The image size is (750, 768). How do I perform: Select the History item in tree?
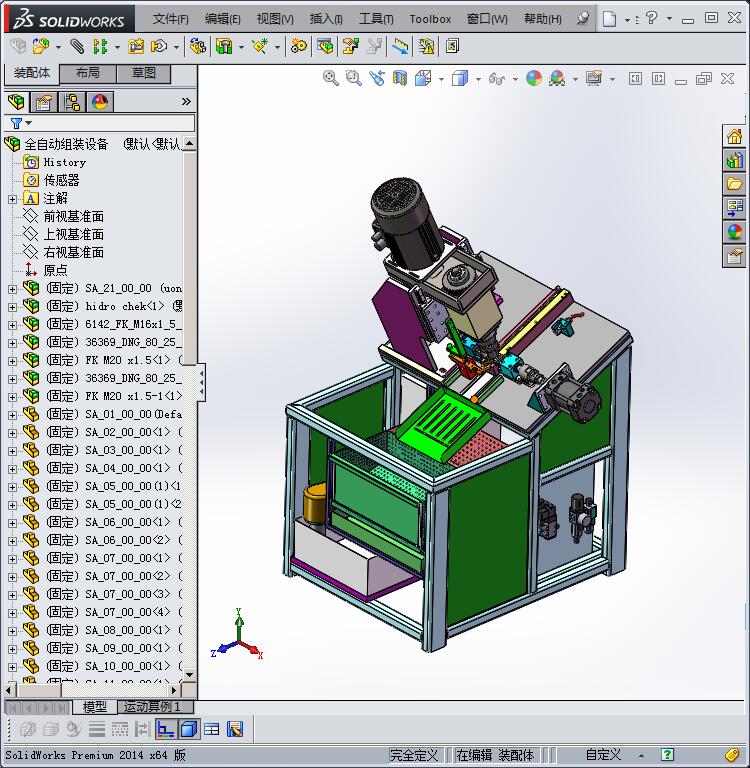[x=64, y=162]
